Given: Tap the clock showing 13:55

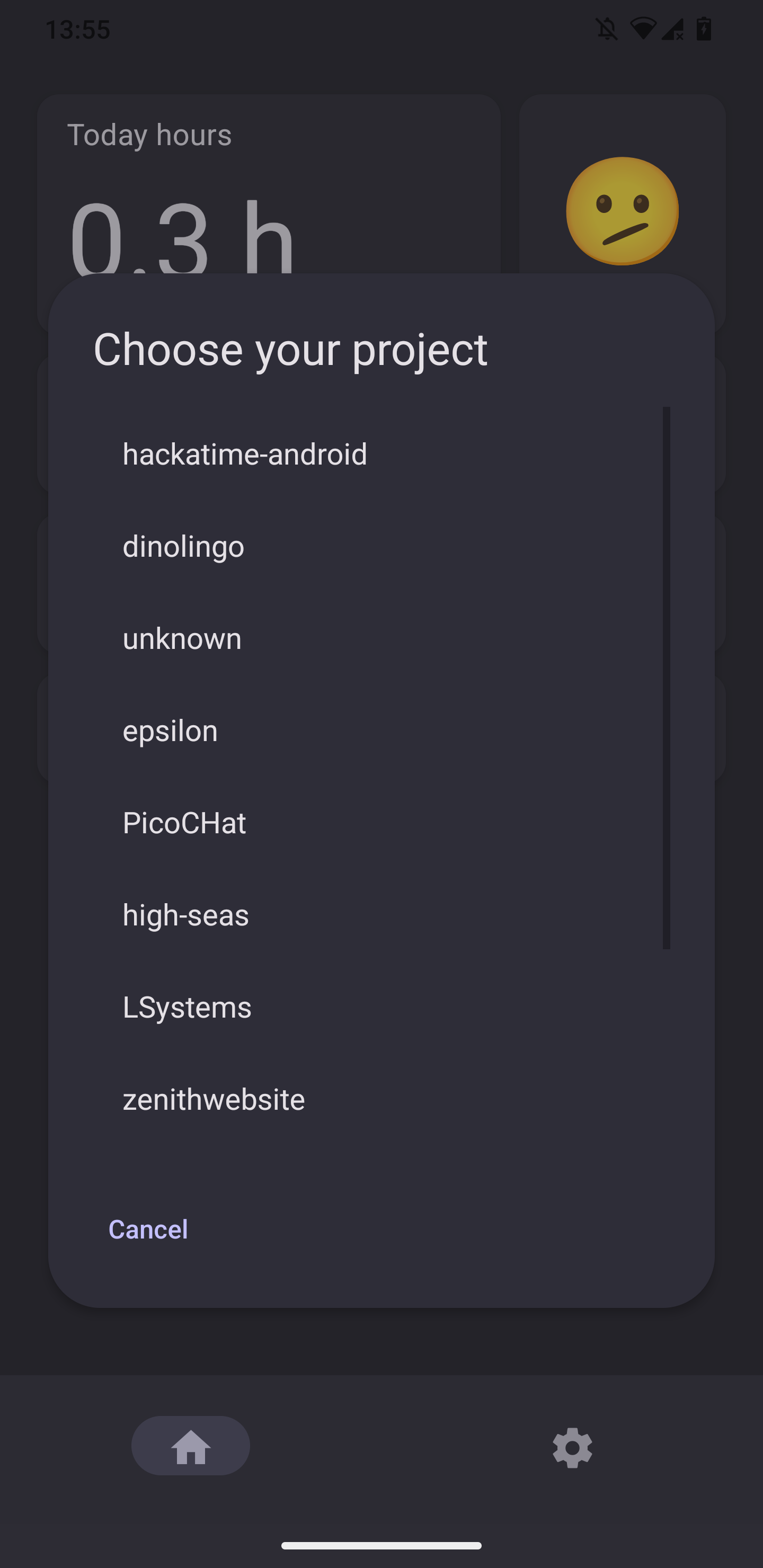Looking at the screenshot, I should pyautogui.click(x=78, y=29).
